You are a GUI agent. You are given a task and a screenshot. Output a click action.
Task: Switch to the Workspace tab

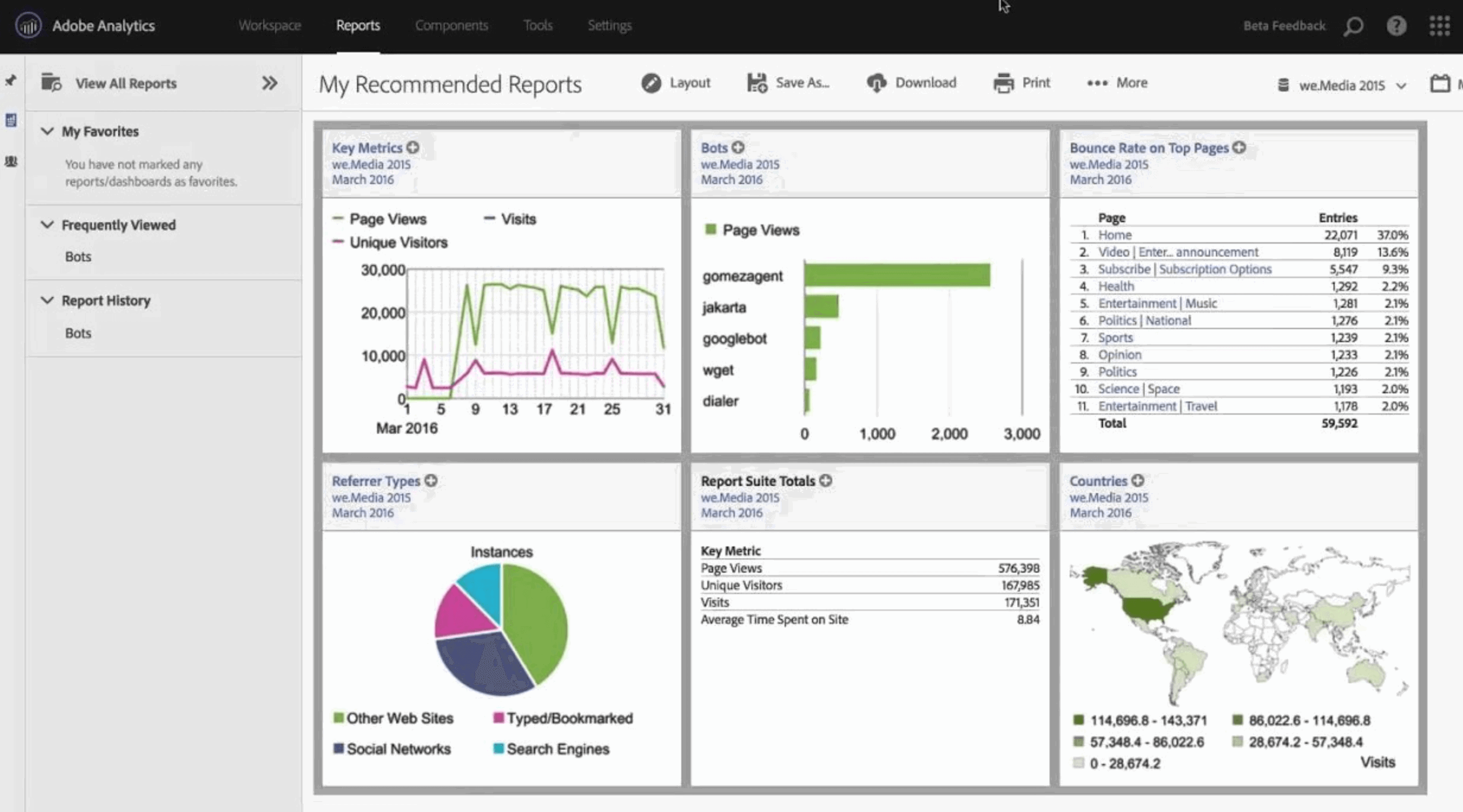click(x=270, y=26)
